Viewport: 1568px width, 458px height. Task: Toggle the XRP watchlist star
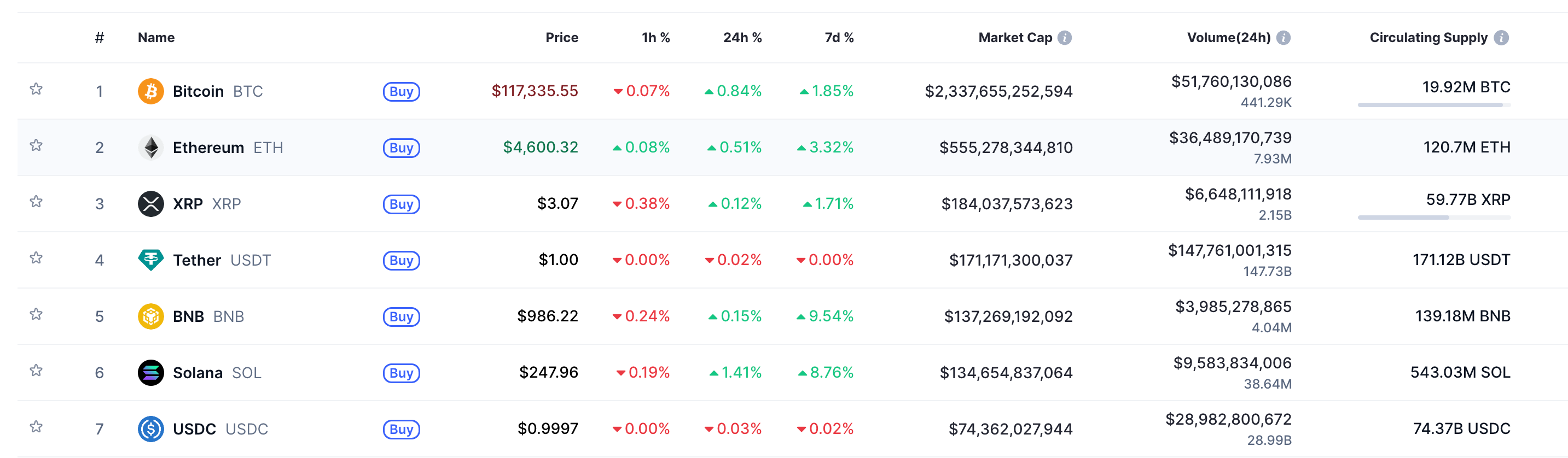(36, 201)
